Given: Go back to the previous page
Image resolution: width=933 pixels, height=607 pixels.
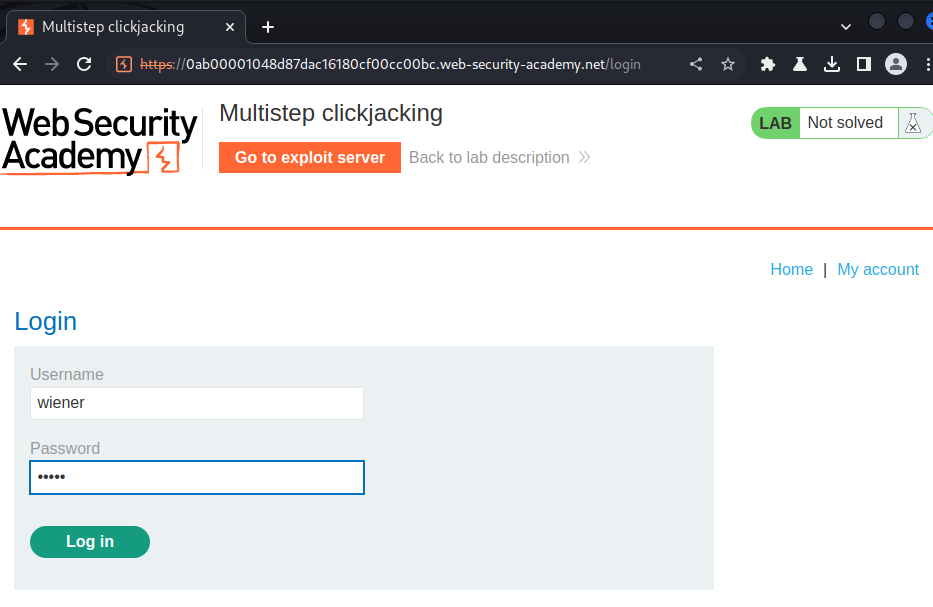Looking at the screenshot, I should click(20, 64).
